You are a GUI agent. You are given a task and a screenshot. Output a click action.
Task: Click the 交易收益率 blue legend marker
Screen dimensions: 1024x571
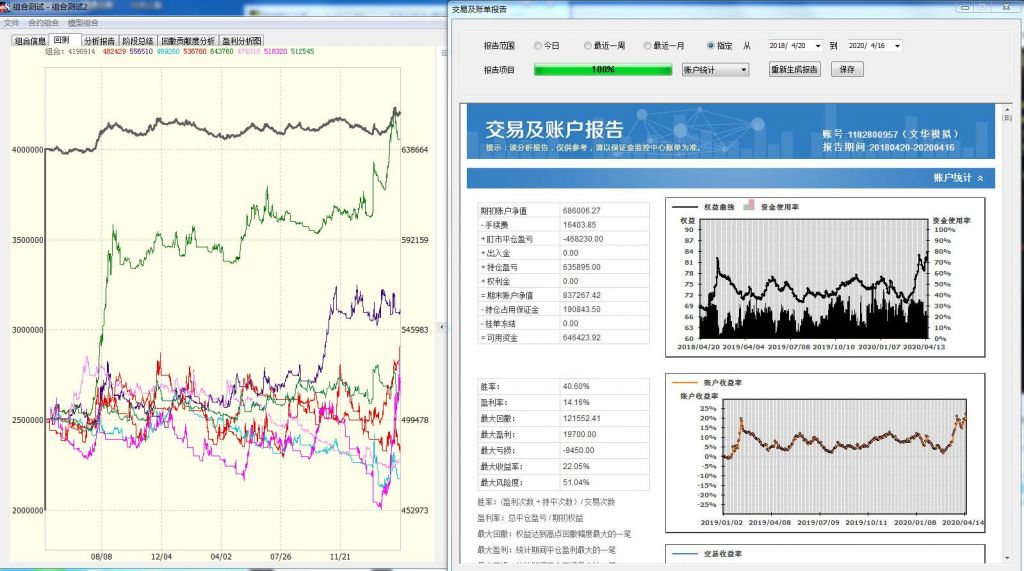tap(685, 554)
